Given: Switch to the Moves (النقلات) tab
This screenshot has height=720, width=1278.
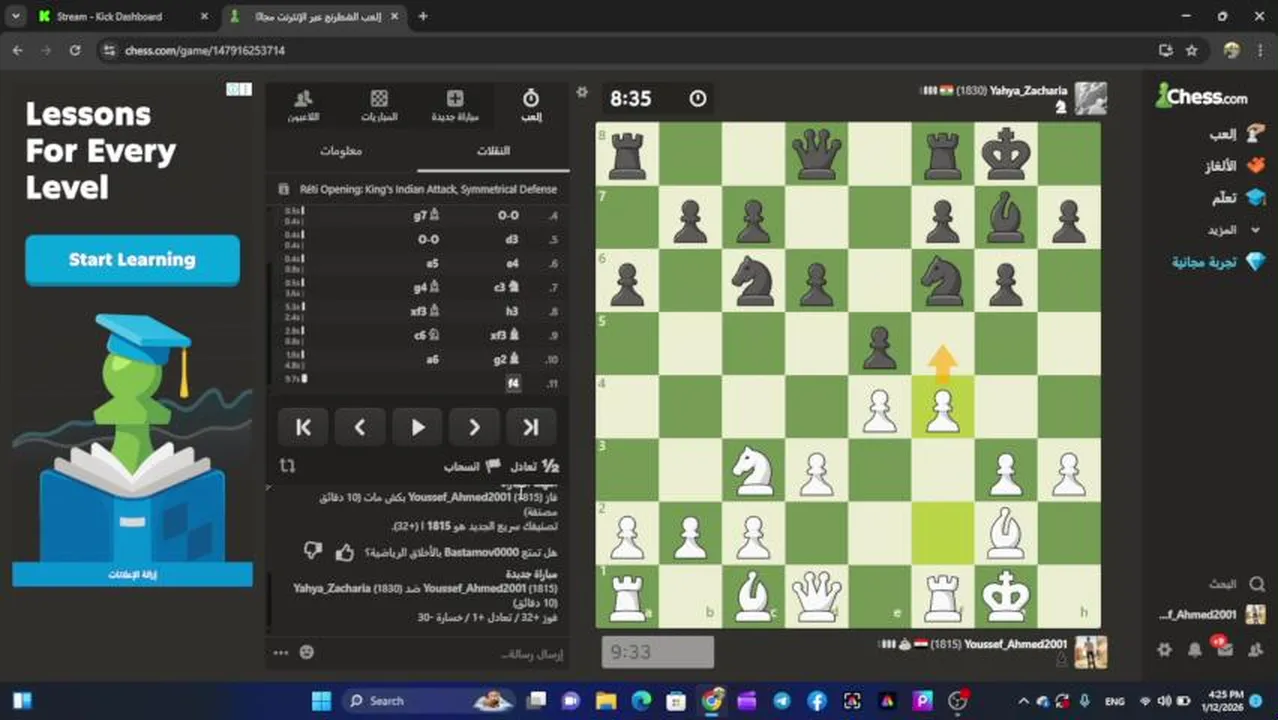Looking at the screenshot, I should click(x=493, y=151).
